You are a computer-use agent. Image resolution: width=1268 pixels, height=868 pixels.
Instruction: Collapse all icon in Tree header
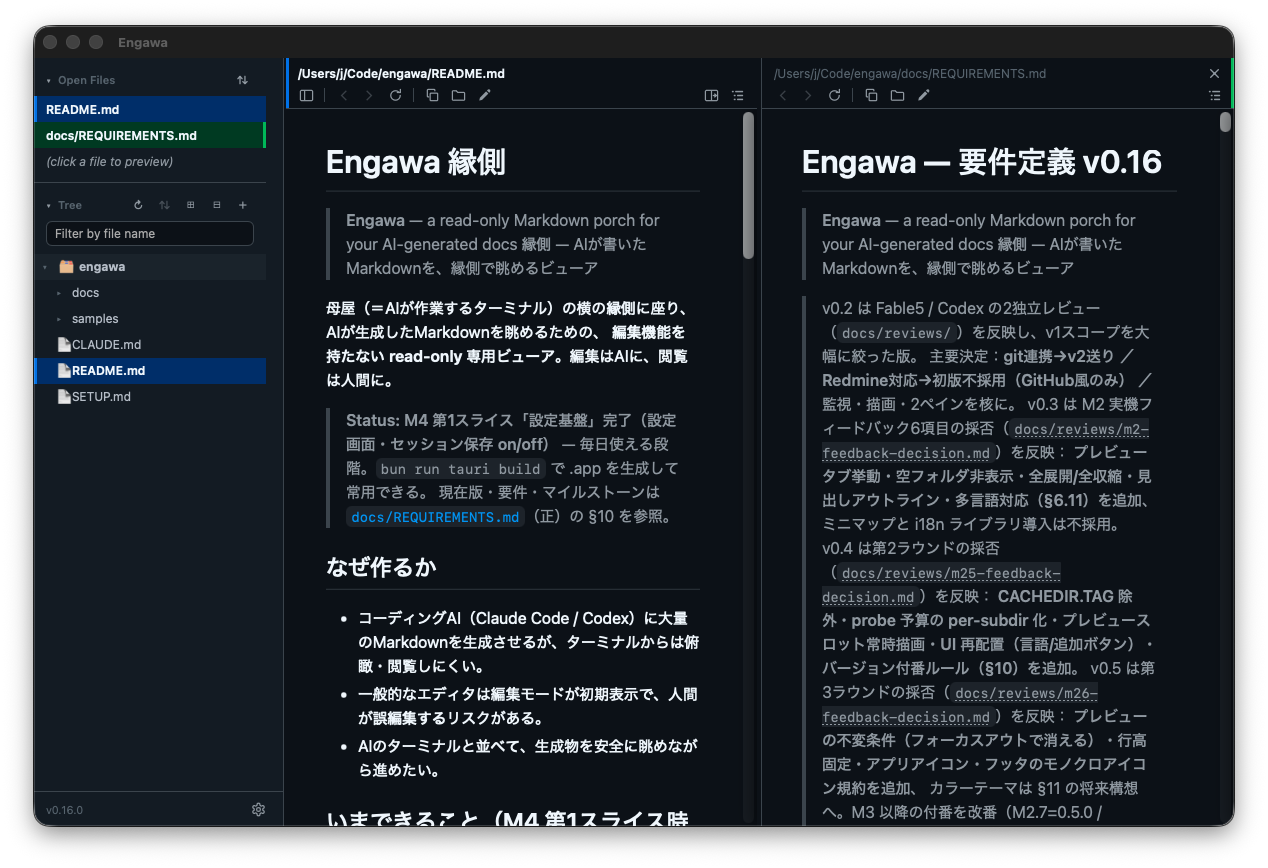(x=217, y=205)
